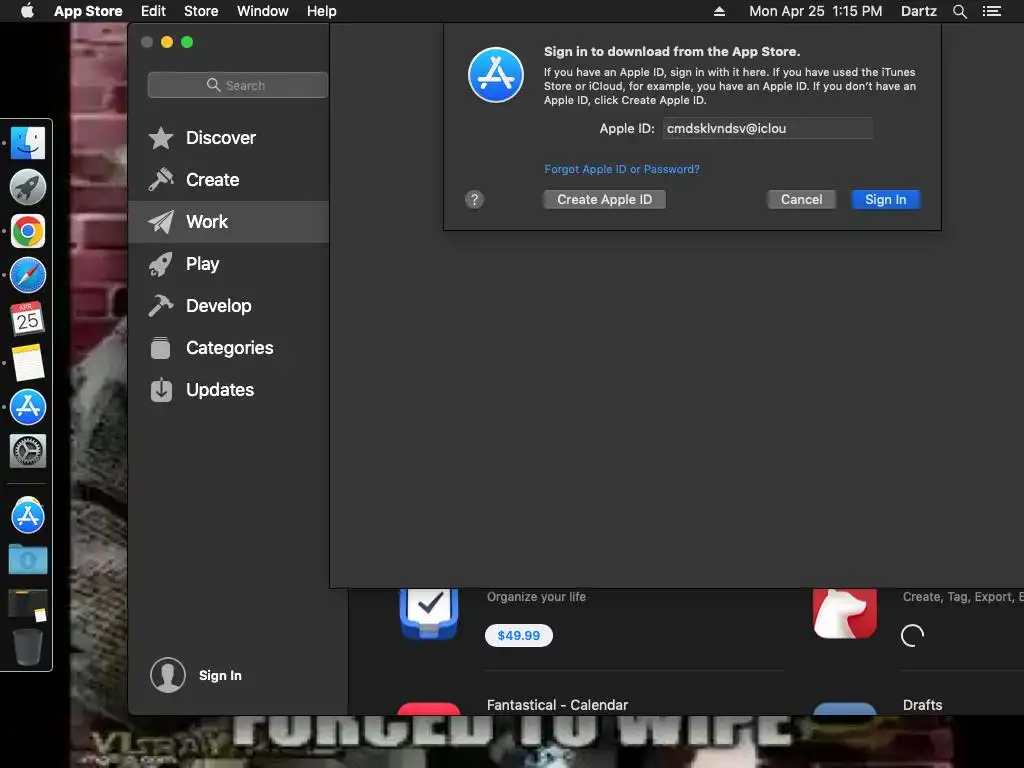
Task: Click the Drafts app title
Action: (x=922, y=705)
